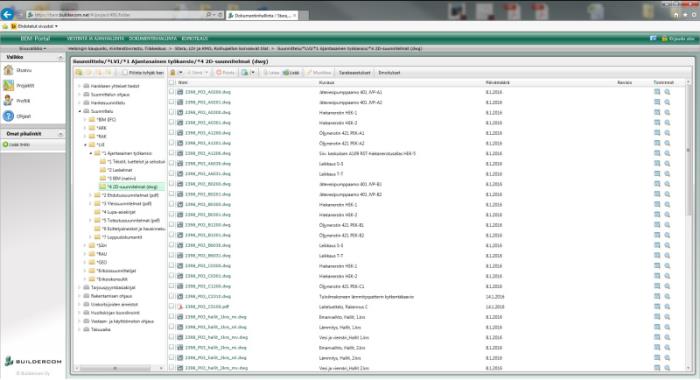Open the Ohjeet help question-mark icon
The image size is (700, 380).
point(8,116)
